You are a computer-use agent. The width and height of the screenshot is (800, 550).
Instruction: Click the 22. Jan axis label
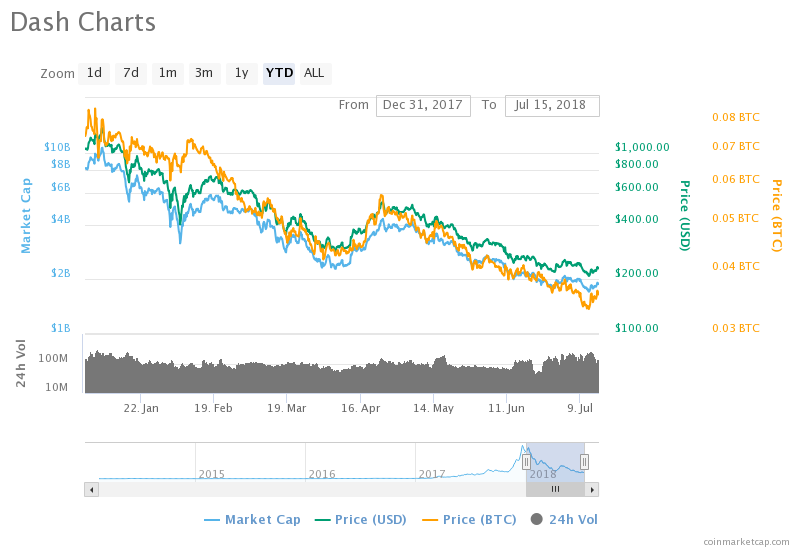point(141,409)
